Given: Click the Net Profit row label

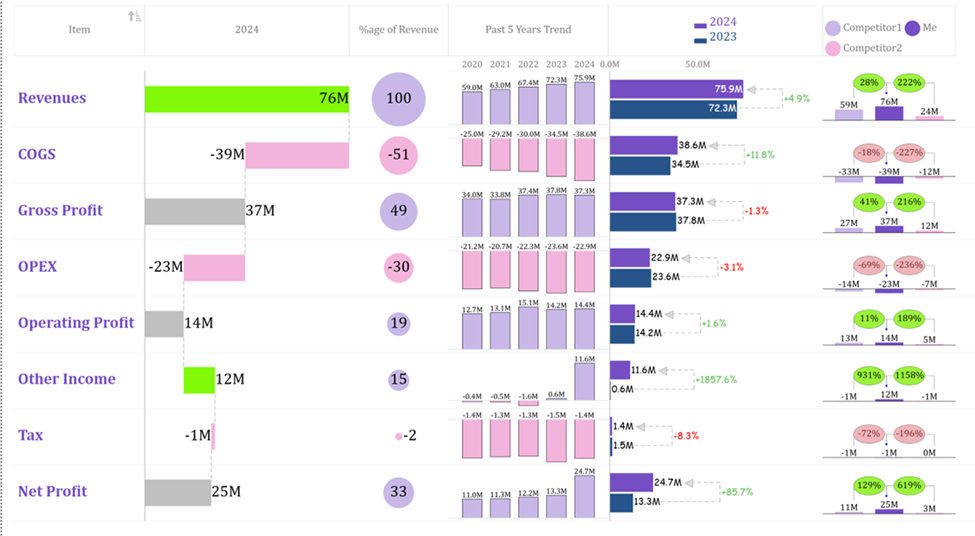Looking at the screenshot, I should 53,491.
